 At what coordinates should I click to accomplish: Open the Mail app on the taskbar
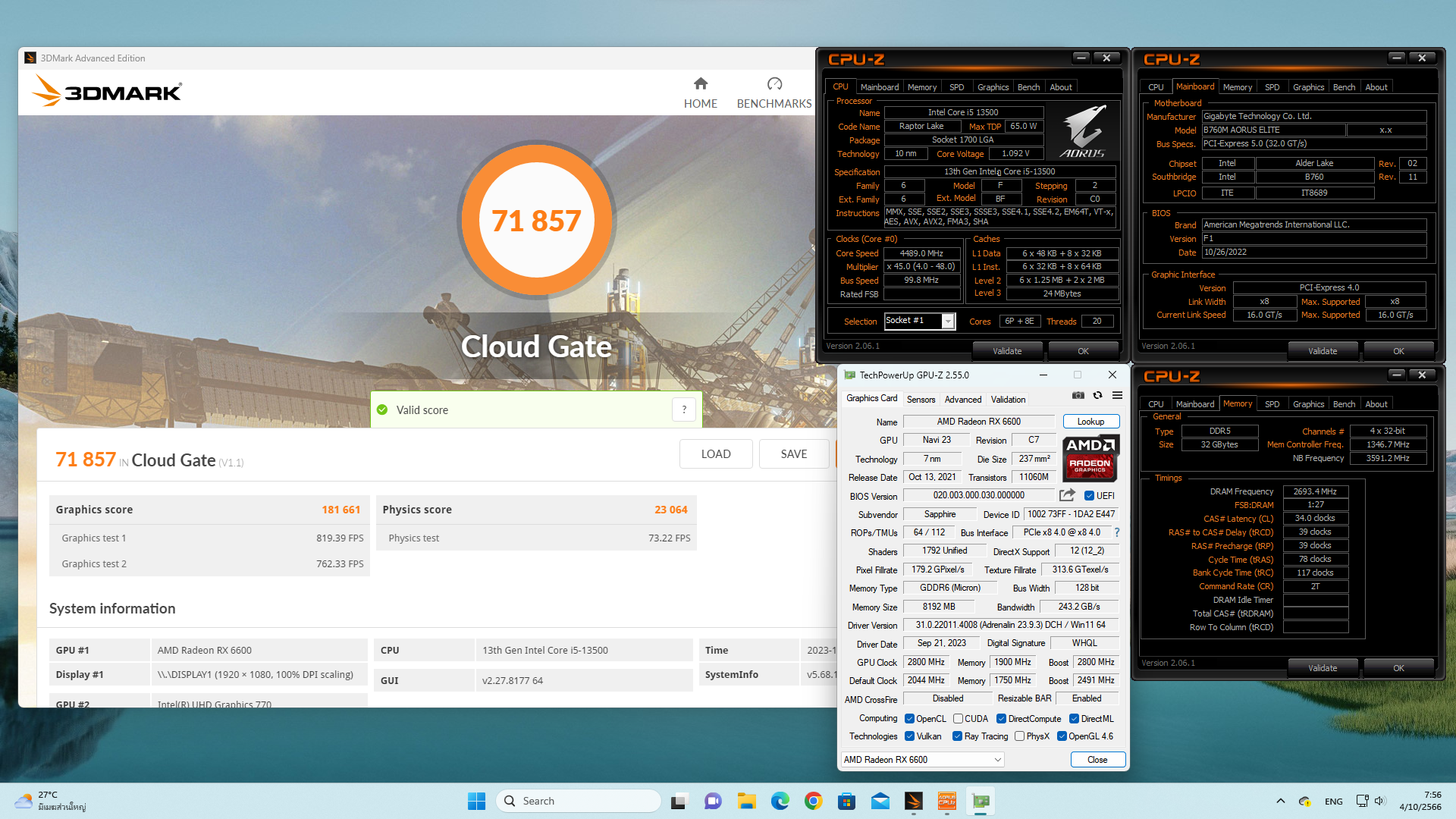coord(880,801)
